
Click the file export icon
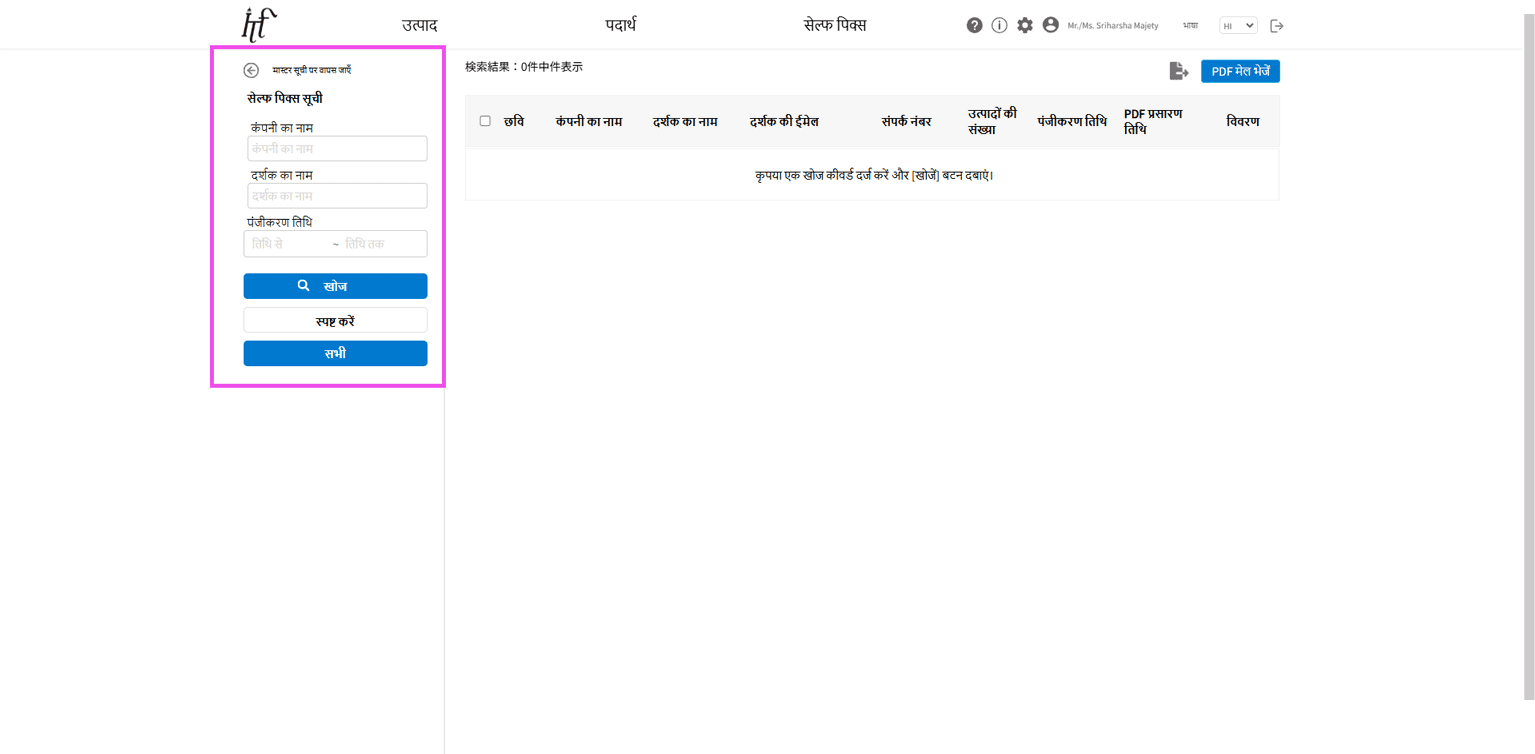1179,71
